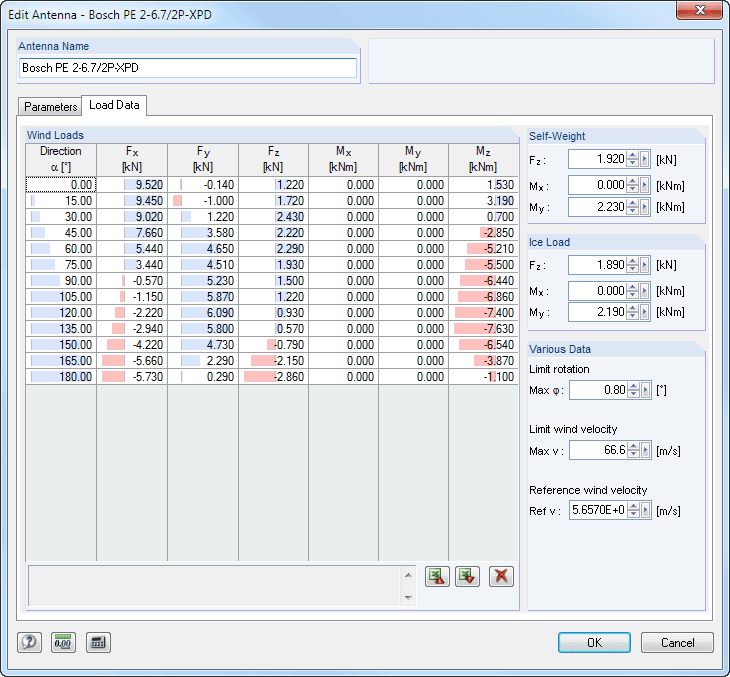Adjust Self-Weight Fz spinner
The height and width of the screenshot is (677, 730).
click(x=632, y=159)
